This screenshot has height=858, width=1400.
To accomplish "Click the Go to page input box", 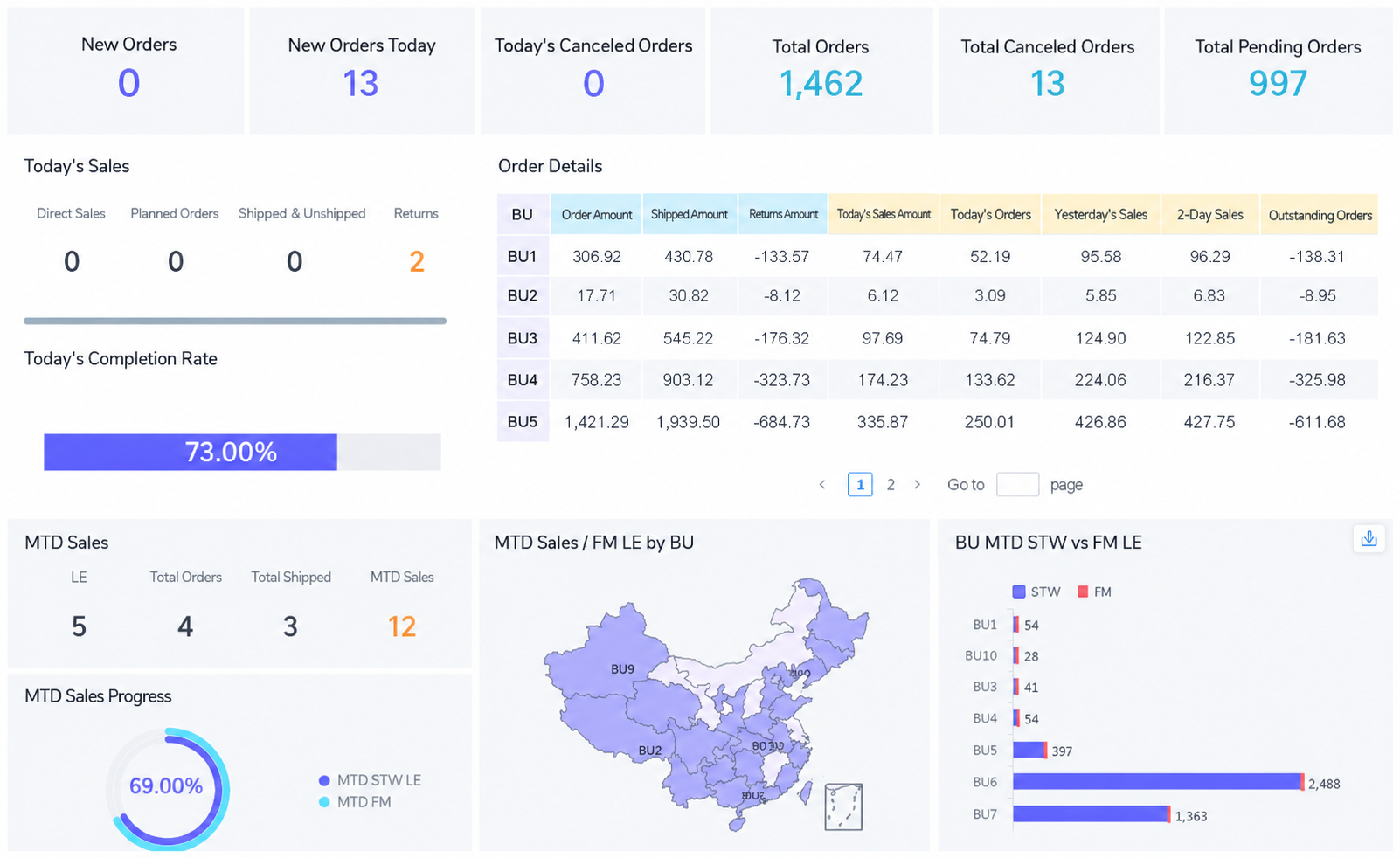I will pos(1017,485).
